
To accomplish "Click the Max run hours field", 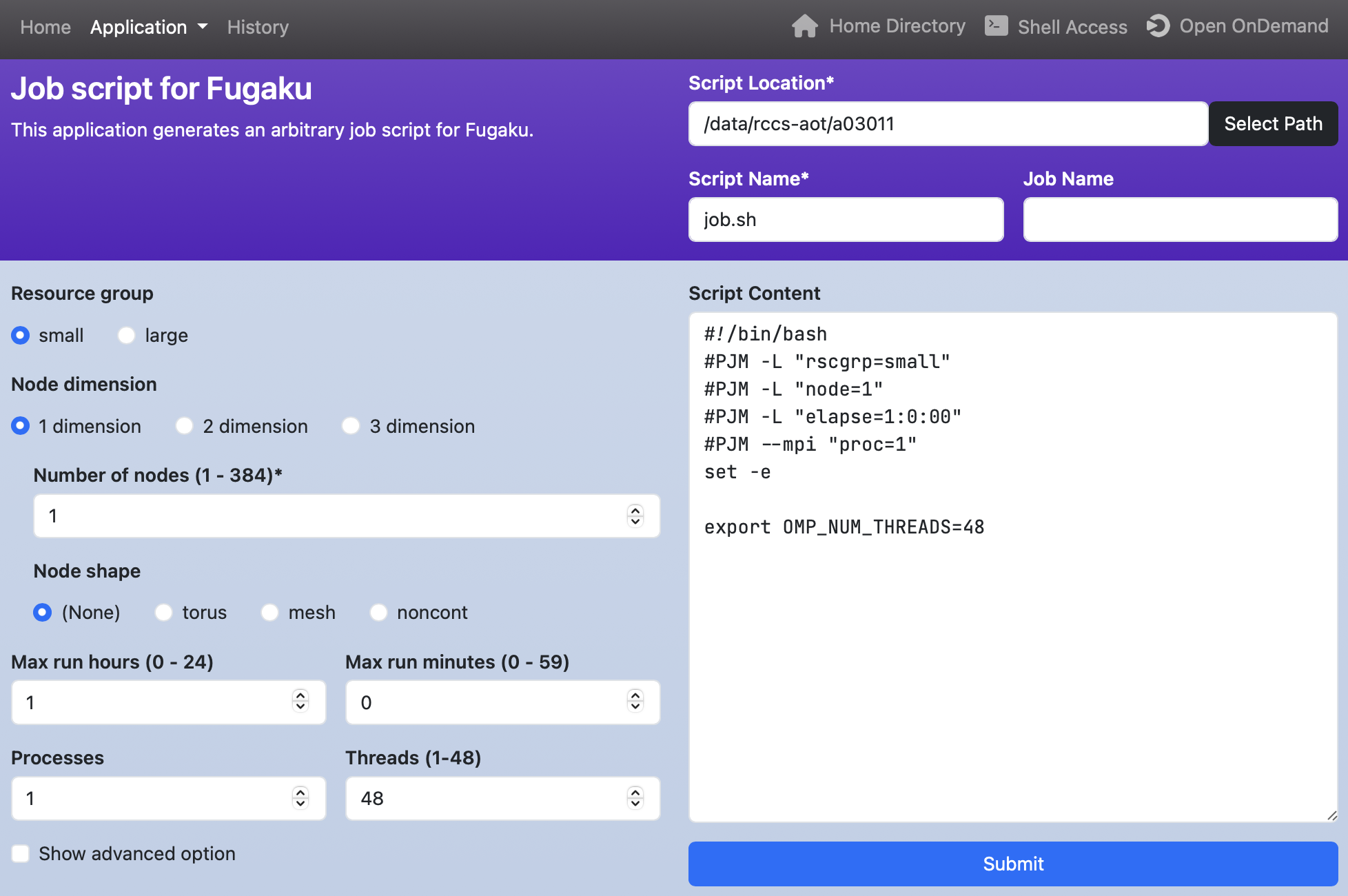I will (x=169, y=702).
